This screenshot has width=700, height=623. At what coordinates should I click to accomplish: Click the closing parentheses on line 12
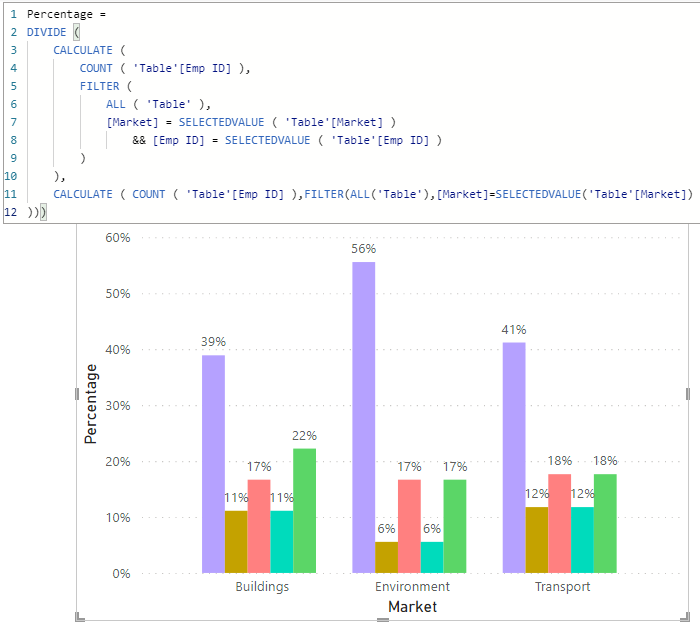click(x=37, y=212)
